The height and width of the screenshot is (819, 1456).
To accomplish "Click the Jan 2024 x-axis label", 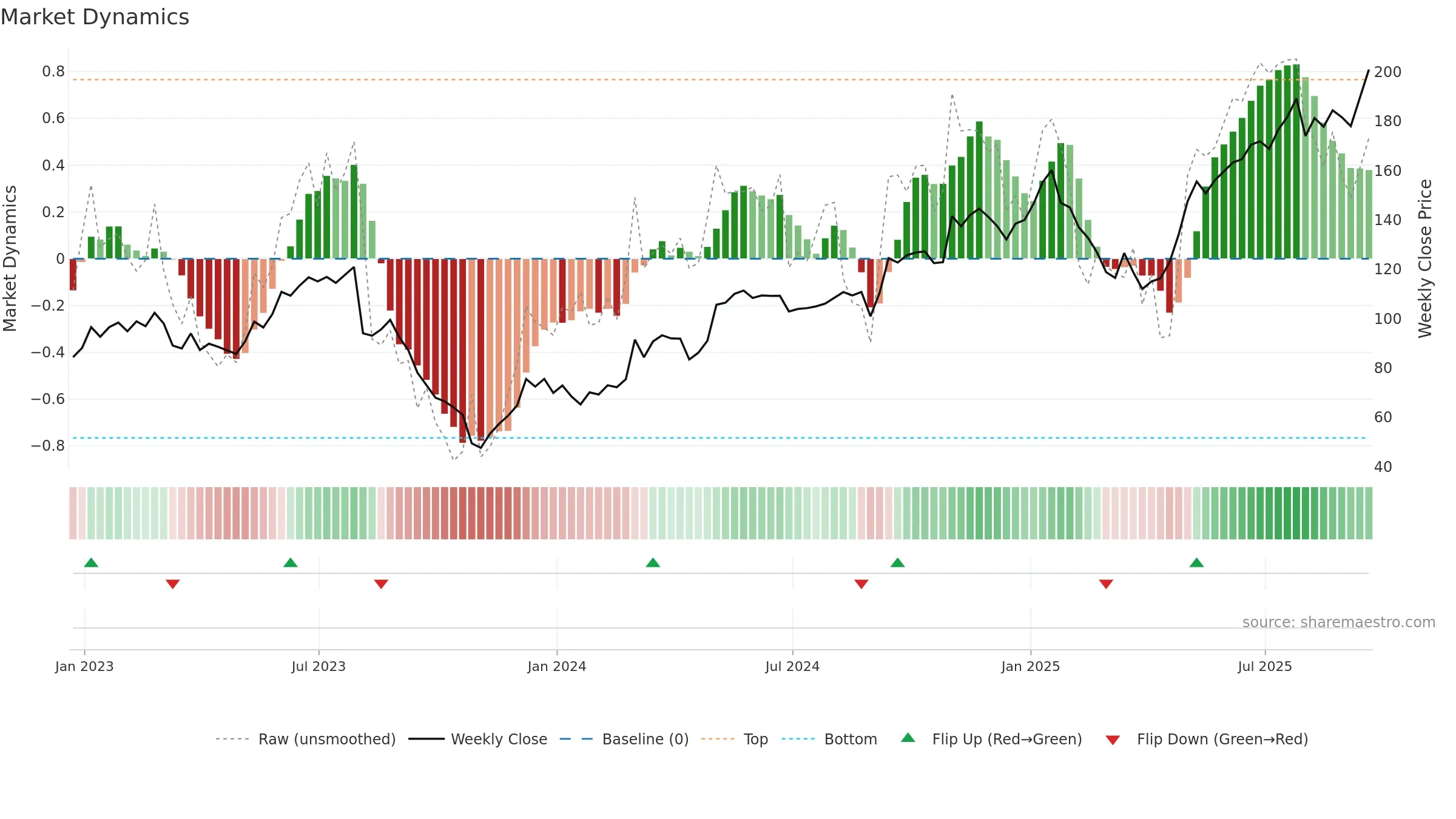I will click(x=557, y=666).
